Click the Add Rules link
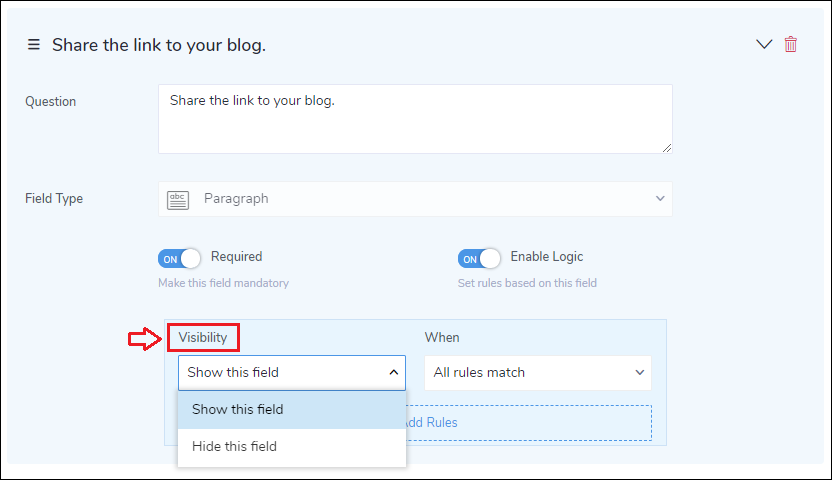 430,422
